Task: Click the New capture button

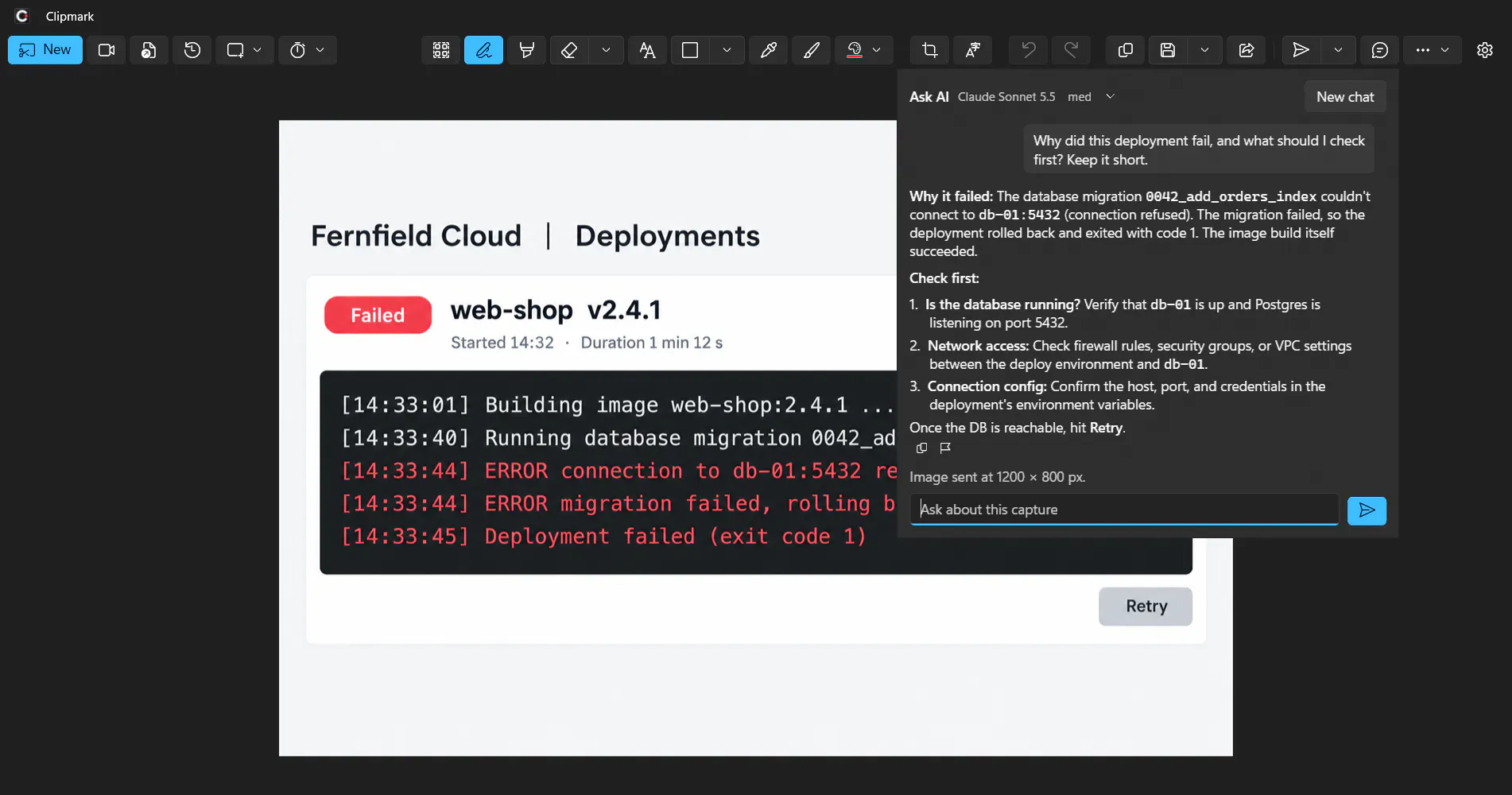Action: click(45, 50)
